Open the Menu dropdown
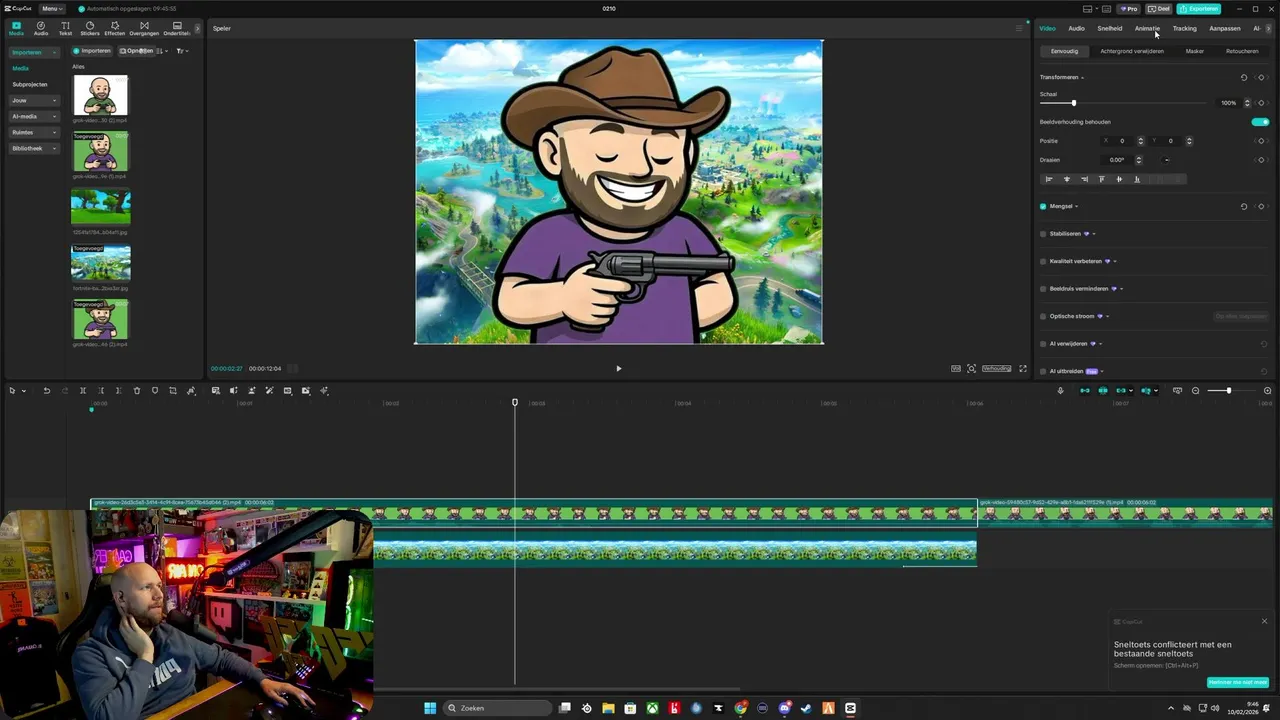Image resolution: width=1280 pixels, height=720 pixels. pyautogui.click(x=52, y=9)
